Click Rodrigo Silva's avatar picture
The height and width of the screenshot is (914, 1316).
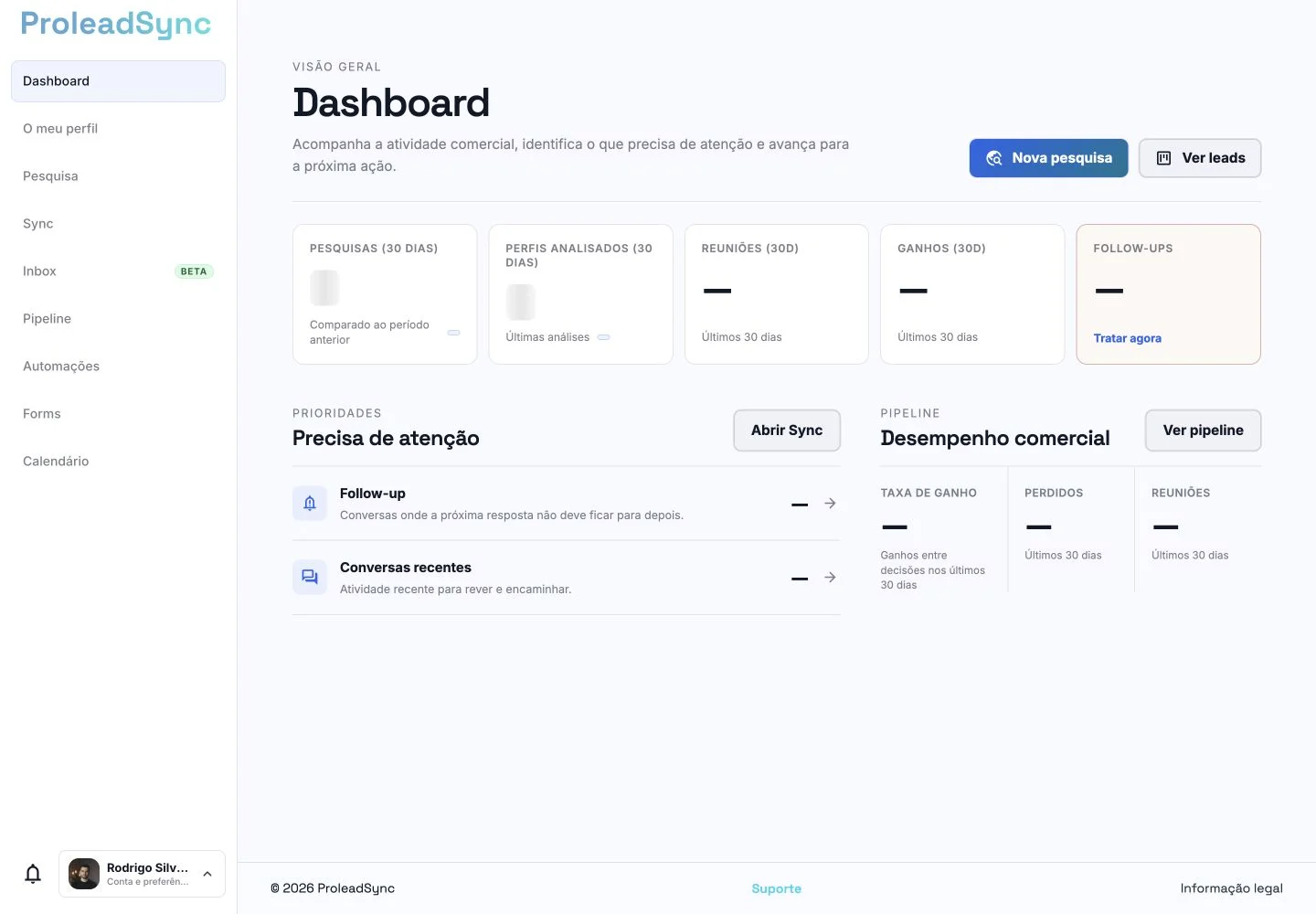pyautogui.click(x=84, y=874)
